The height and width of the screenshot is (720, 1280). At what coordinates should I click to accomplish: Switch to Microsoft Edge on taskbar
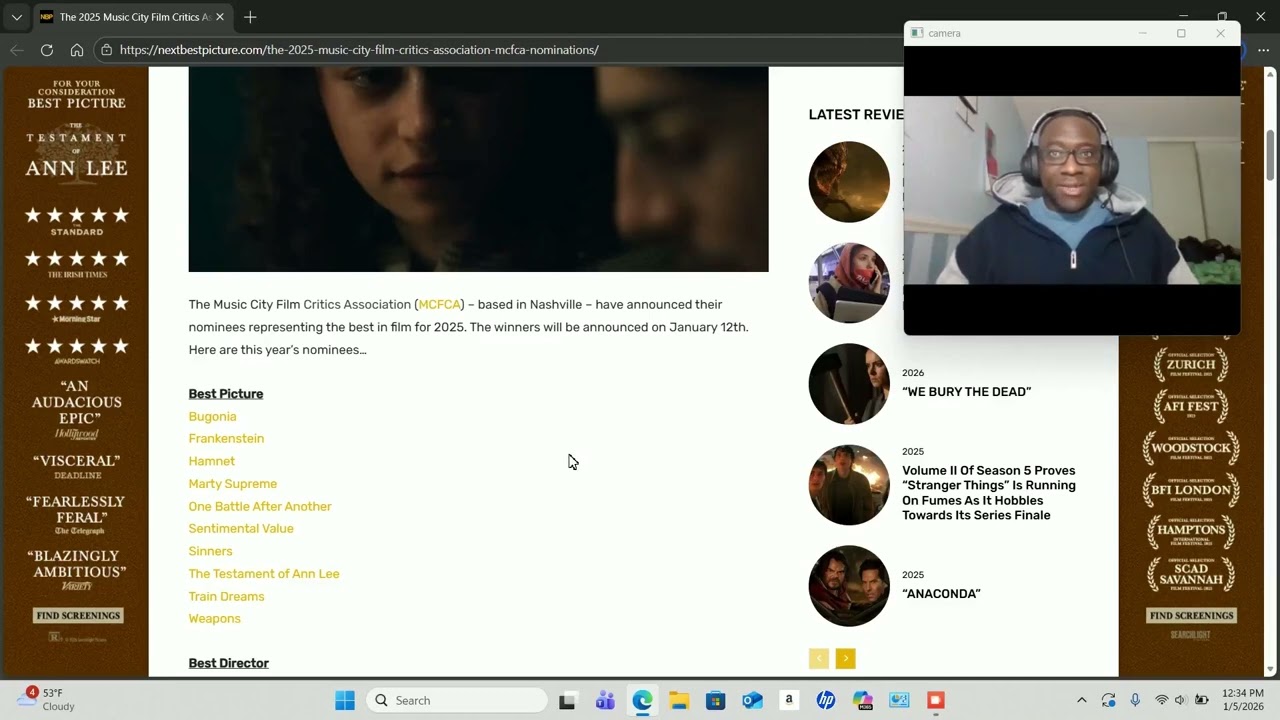pos(642,700)
